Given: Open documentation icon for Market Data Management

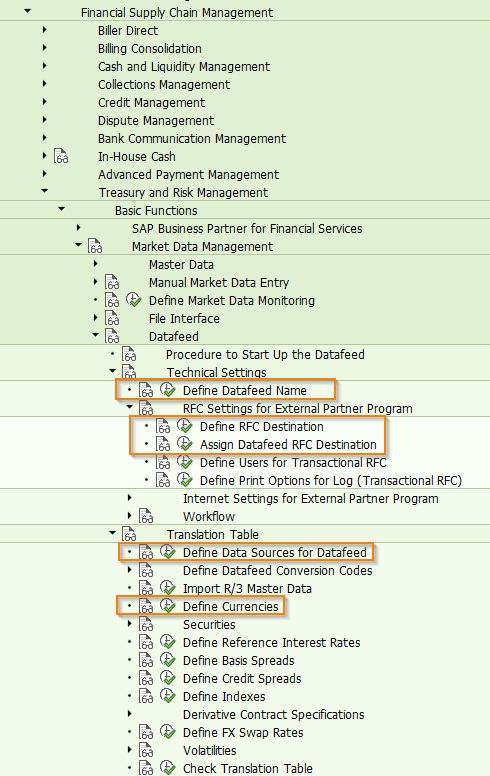Looking at the screenshot, I should [95, 246].
